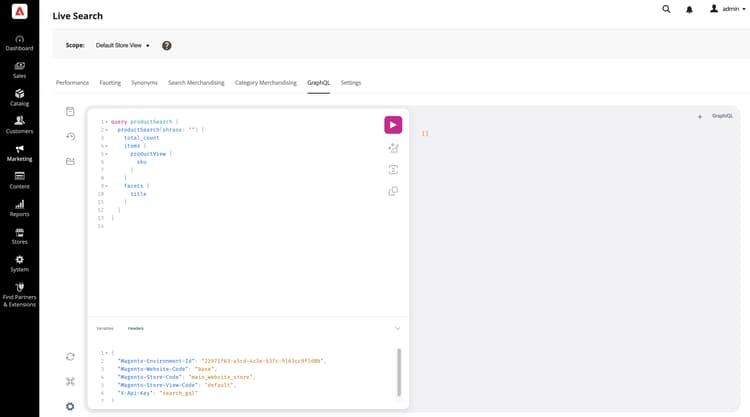Switch to the Category Merchandising tab
The width and height of the screenshot is (750, 417).
[265, 83]
